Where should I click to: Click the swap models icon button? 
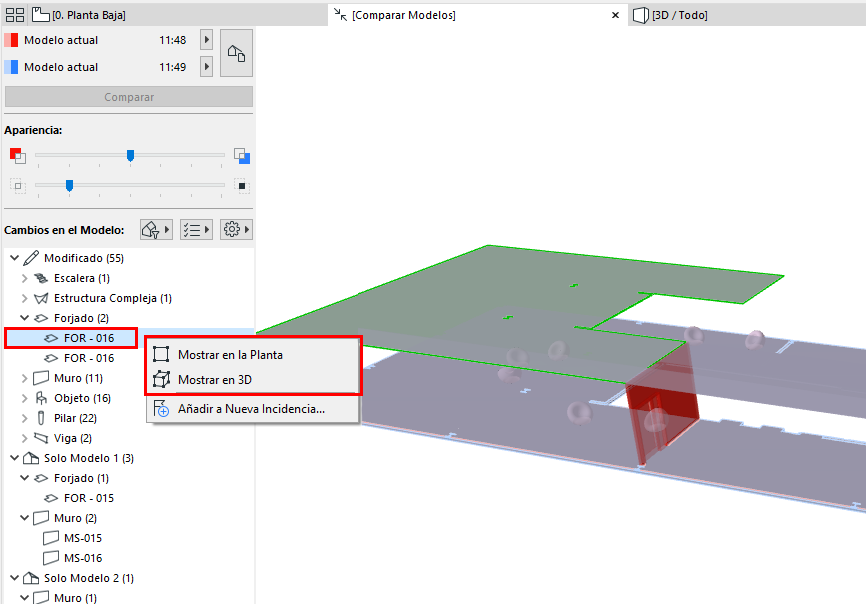pyautogui.click(x=236, y=53)
